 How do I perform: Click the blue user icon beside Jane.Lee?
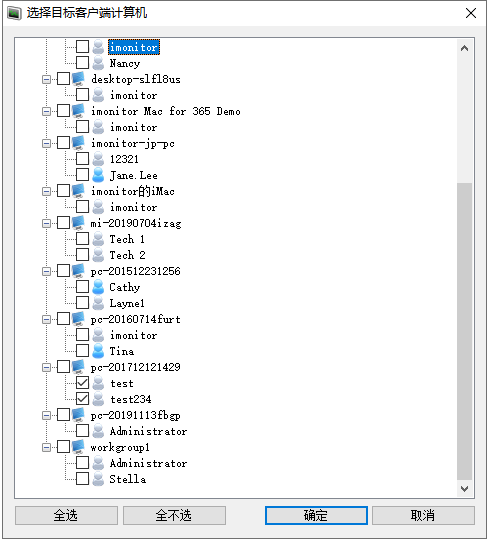point(98,175)
